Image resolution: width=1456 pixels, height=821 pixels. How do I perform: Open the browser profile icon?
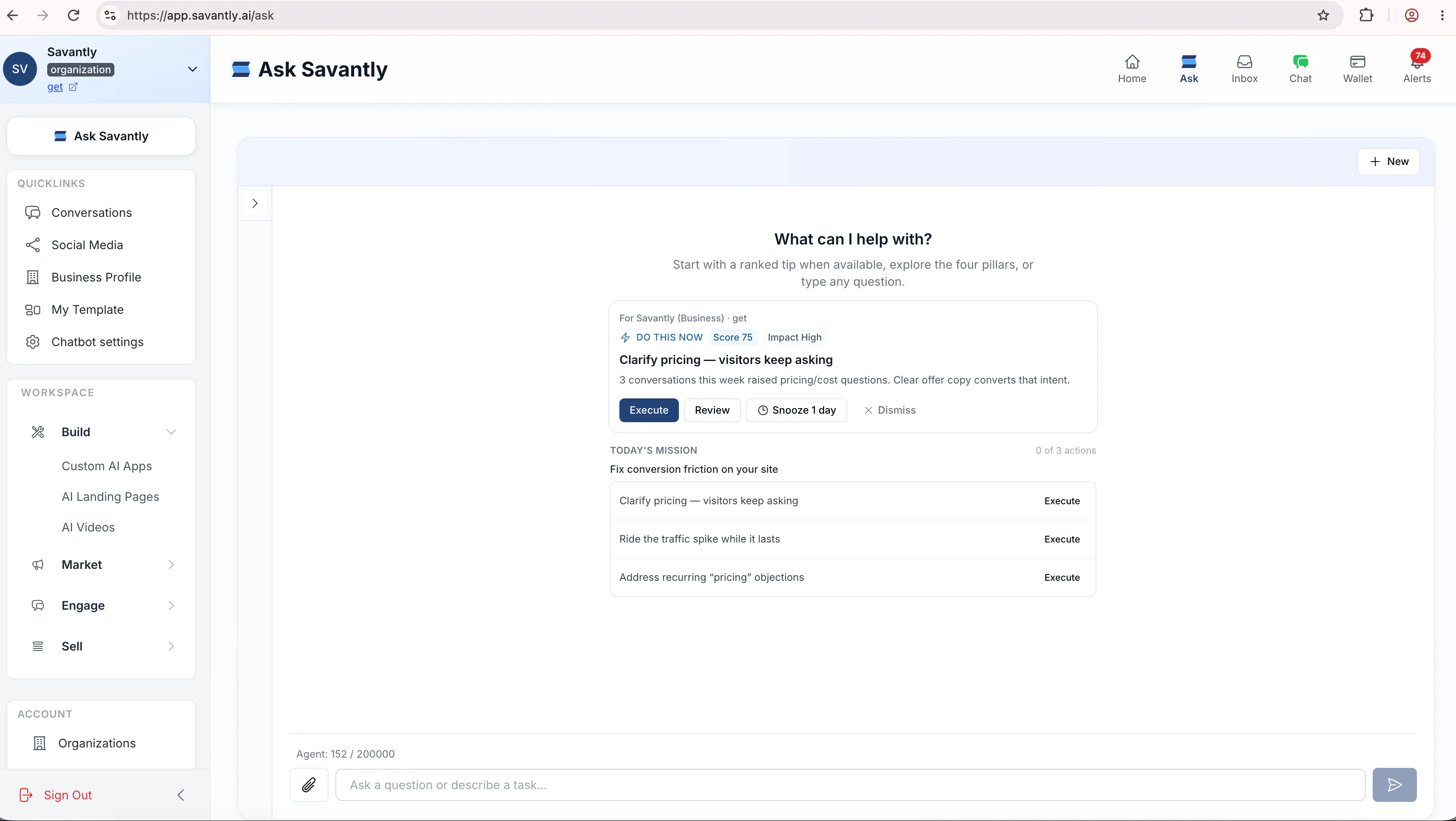pyautogui.click(x=1411, y=15)
